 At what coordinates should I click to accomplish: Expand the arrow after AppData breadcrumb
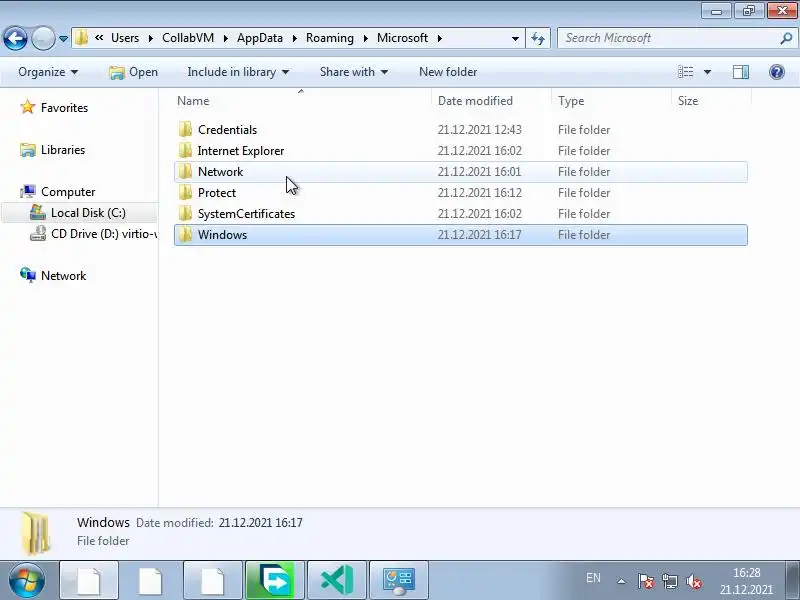(294, 38)
